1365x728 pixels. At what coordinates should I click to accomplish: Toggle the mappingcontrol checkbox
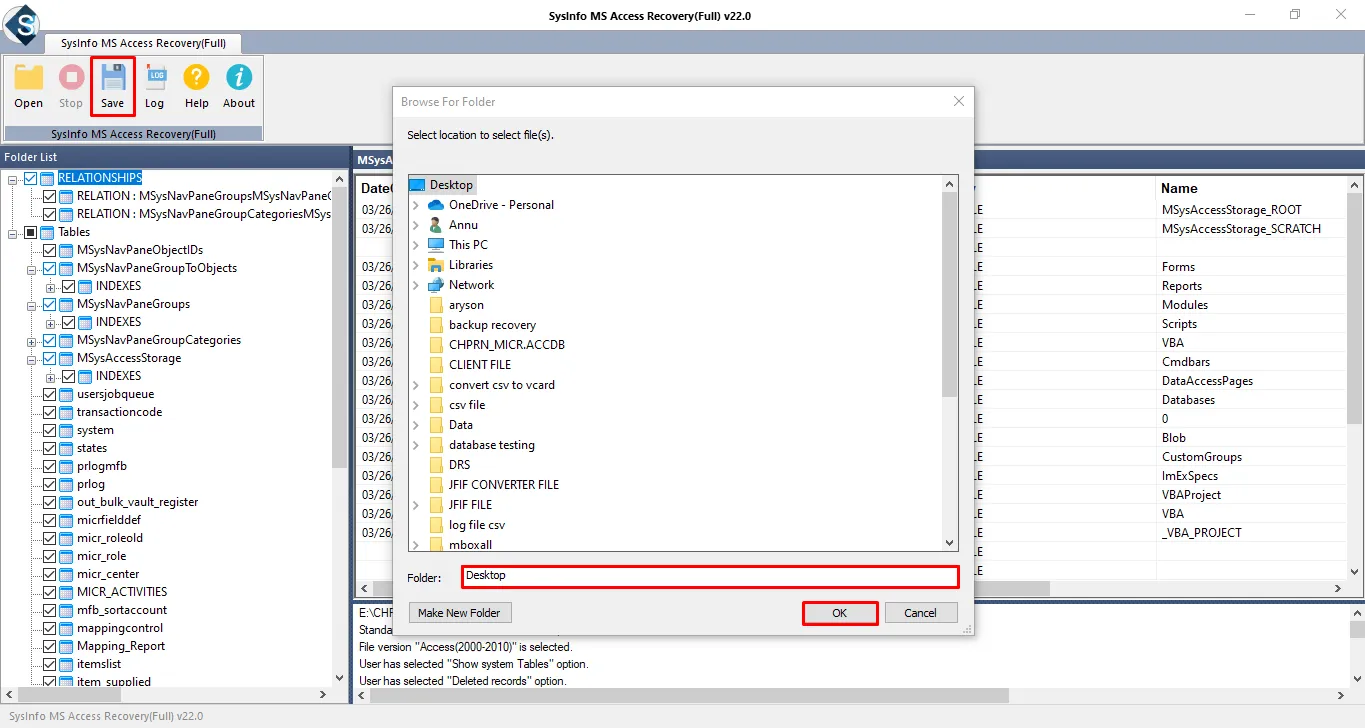pos(49,628)
